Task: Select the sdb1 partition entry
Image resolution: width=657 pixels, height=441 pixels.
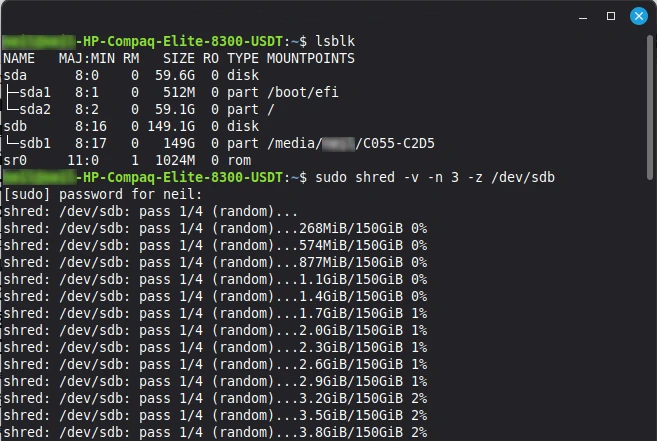Action: (x=35, y=143)
